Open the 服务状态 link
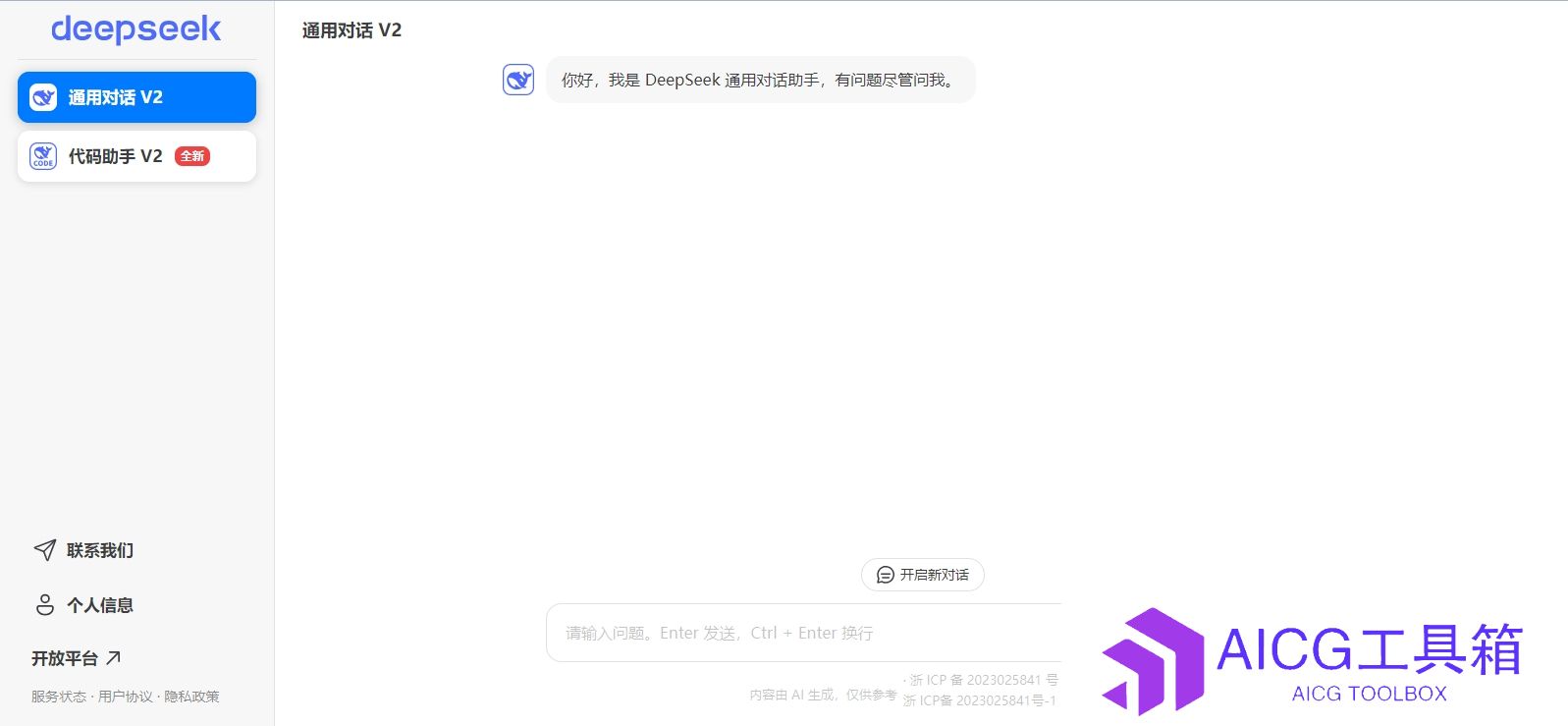 [58, 697]
